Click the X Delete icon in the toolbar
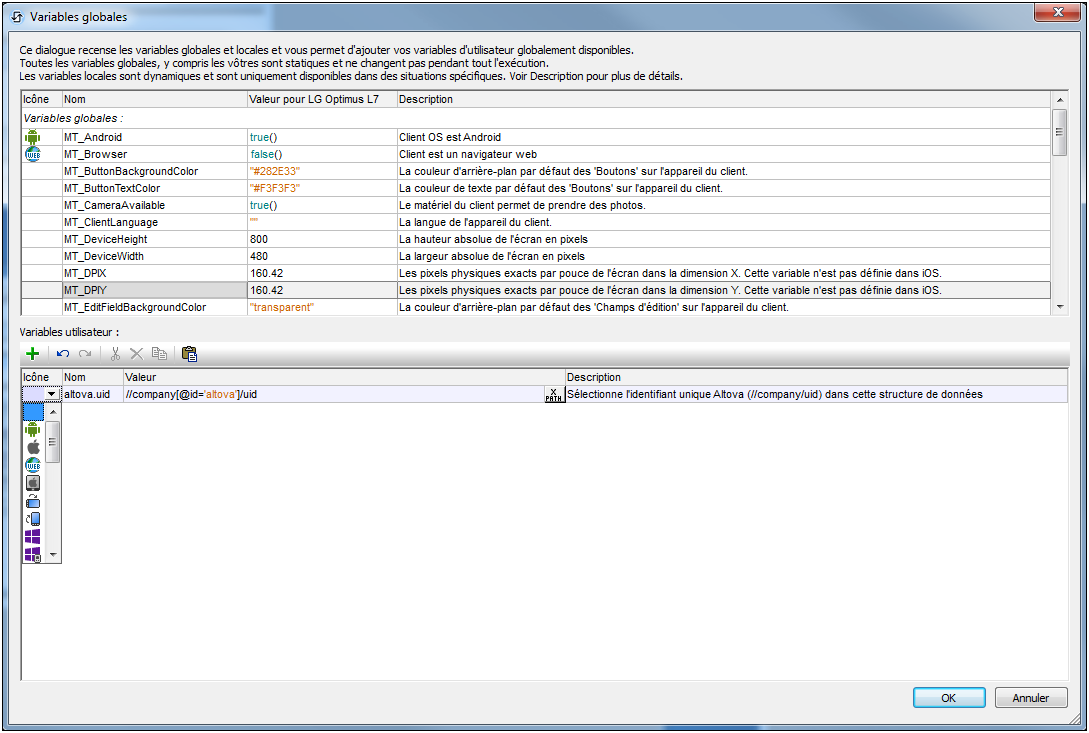This screenshot has width=1089, height=733. click(137, 354)
